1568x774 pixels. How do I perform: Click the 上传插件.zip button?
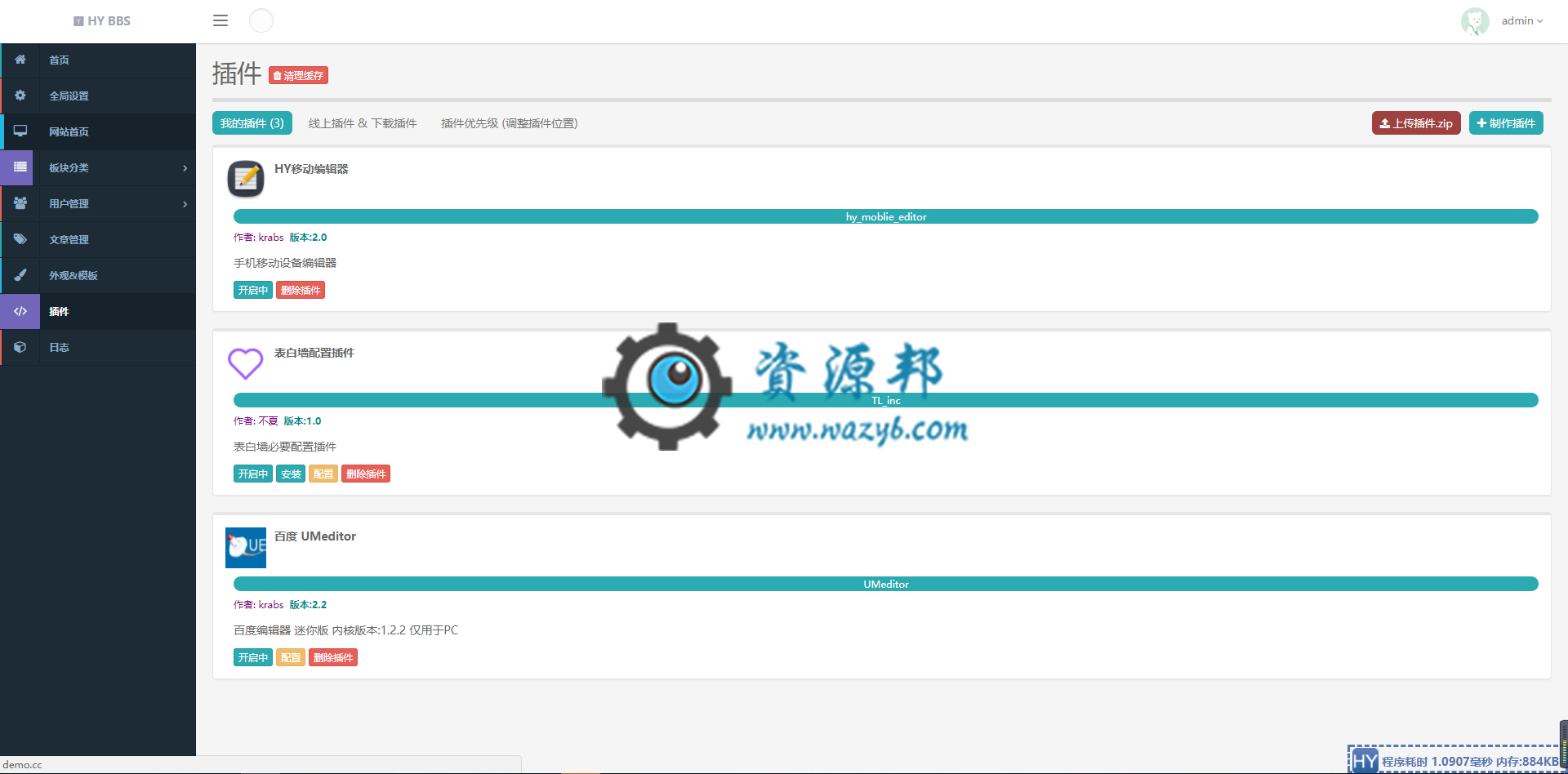pos(1416,123)
